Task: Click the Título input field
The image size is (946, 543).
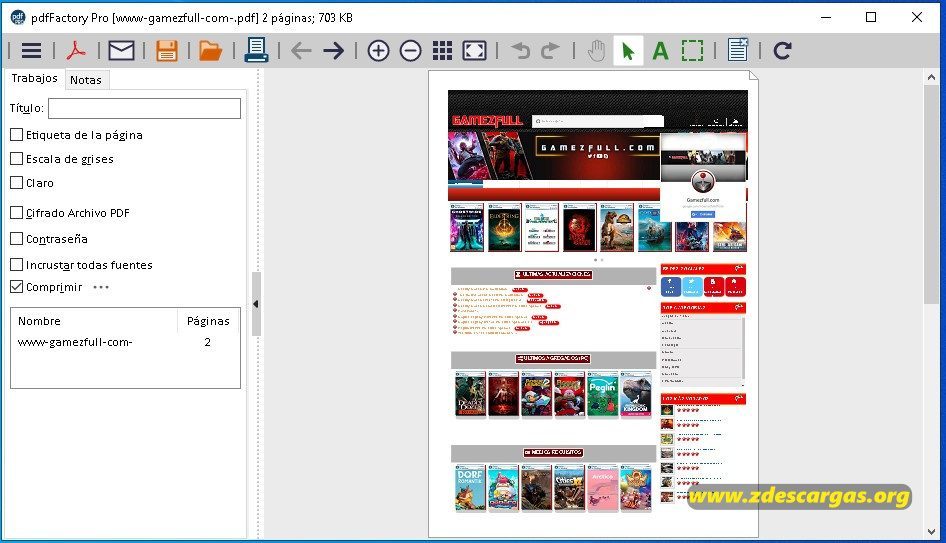Action: click(144, 109)
